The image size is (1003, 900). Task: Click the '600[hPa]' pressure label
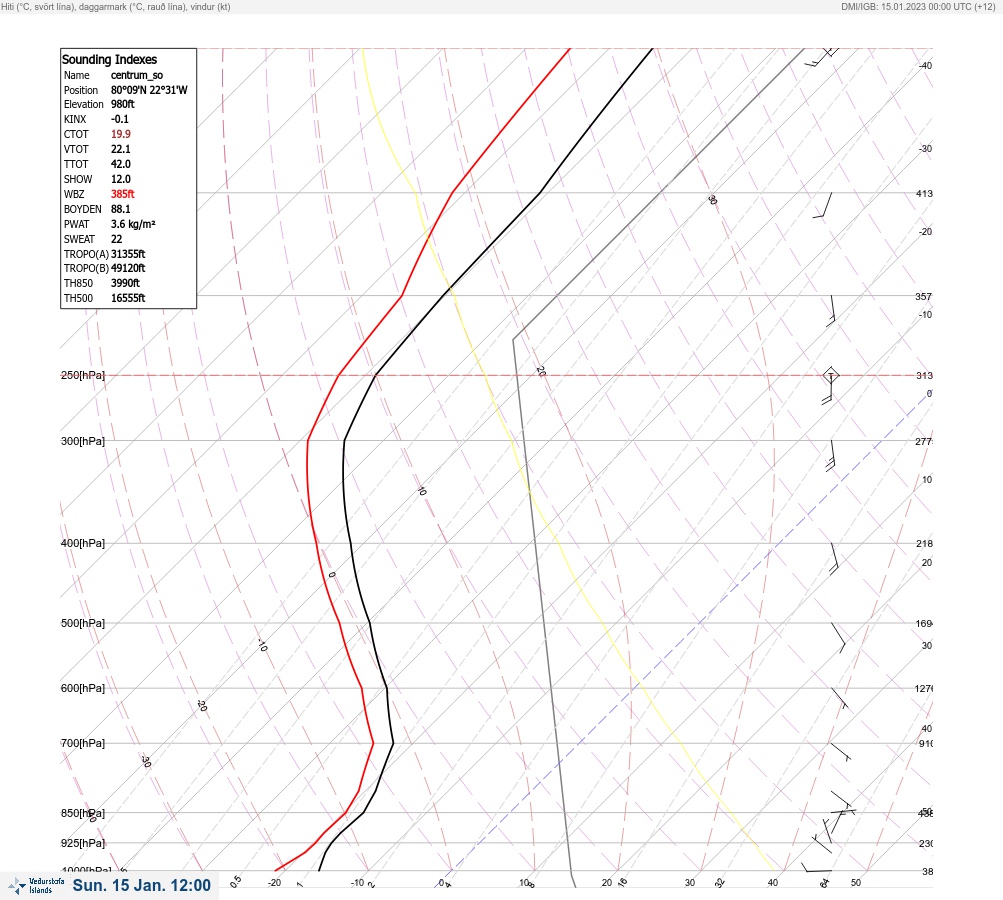(83, 688)
